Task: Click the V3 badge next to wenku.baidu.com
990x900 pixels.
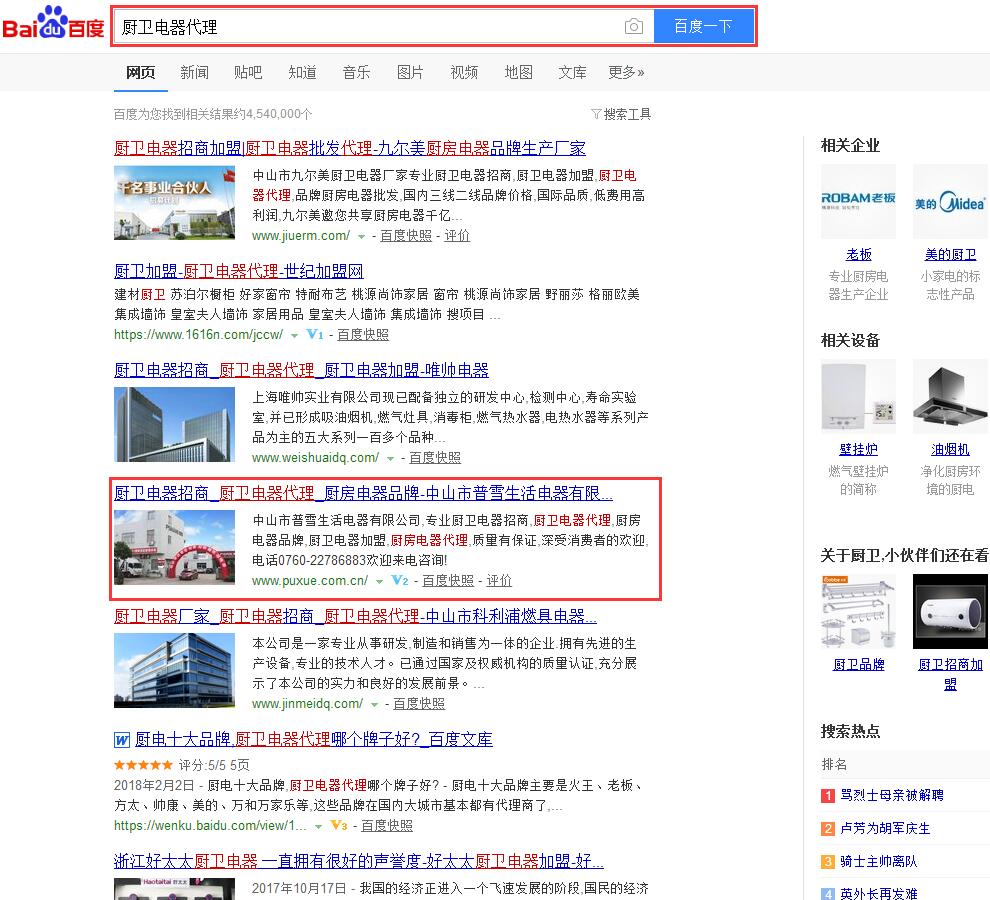Action: coord(339,826)
